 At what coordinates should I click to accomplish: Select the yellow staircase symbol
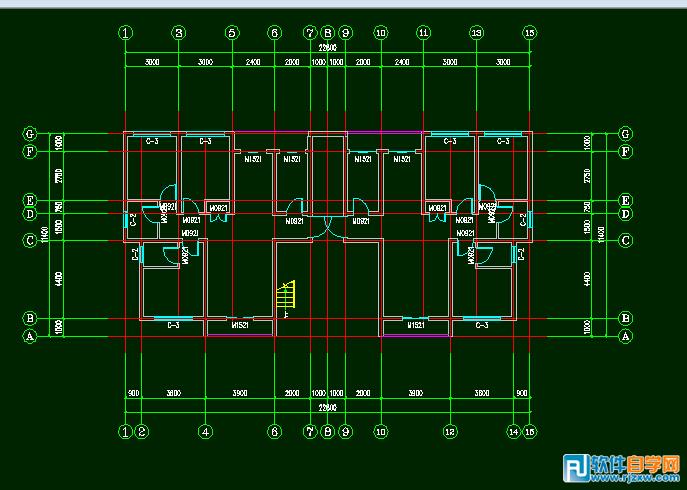[286, 295]
